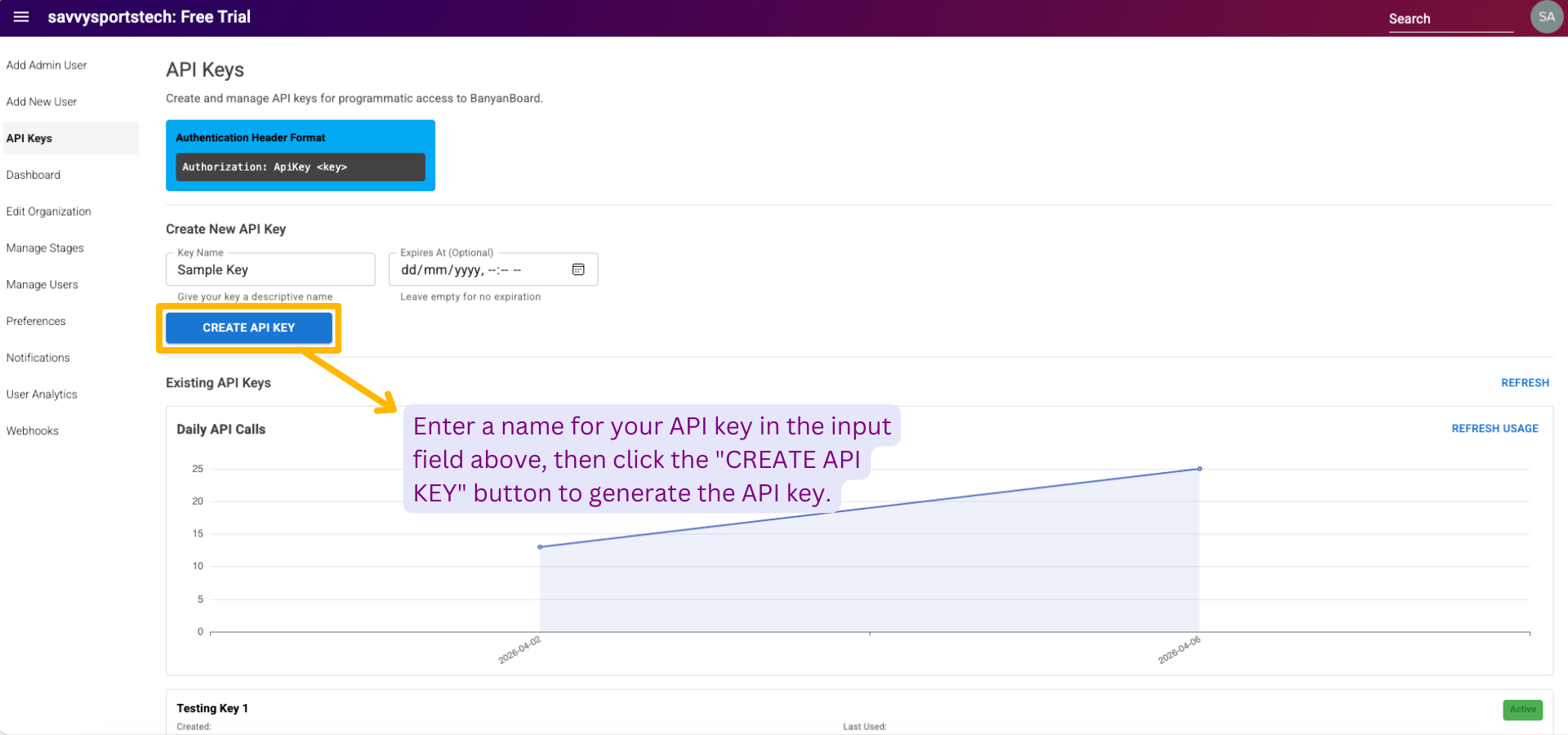Open Webhooks from the sidebar
Viewport: 1568px width, 735px height.
click(x=33, y=431)
